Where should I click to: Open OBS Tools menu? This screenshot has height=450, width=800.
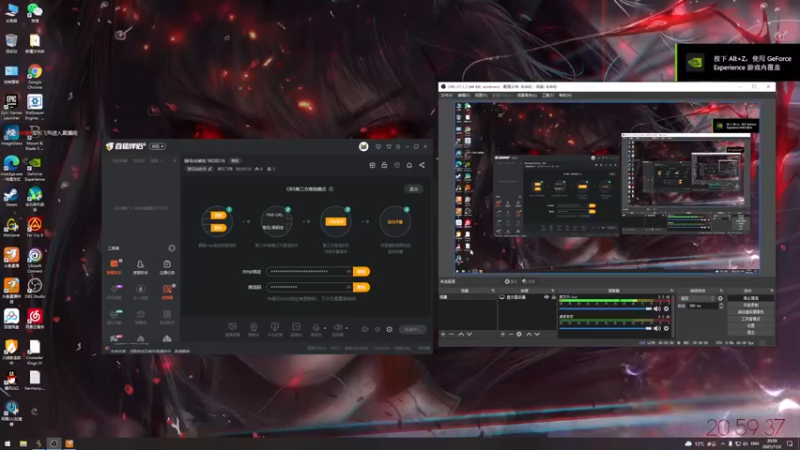coord(548,95)
